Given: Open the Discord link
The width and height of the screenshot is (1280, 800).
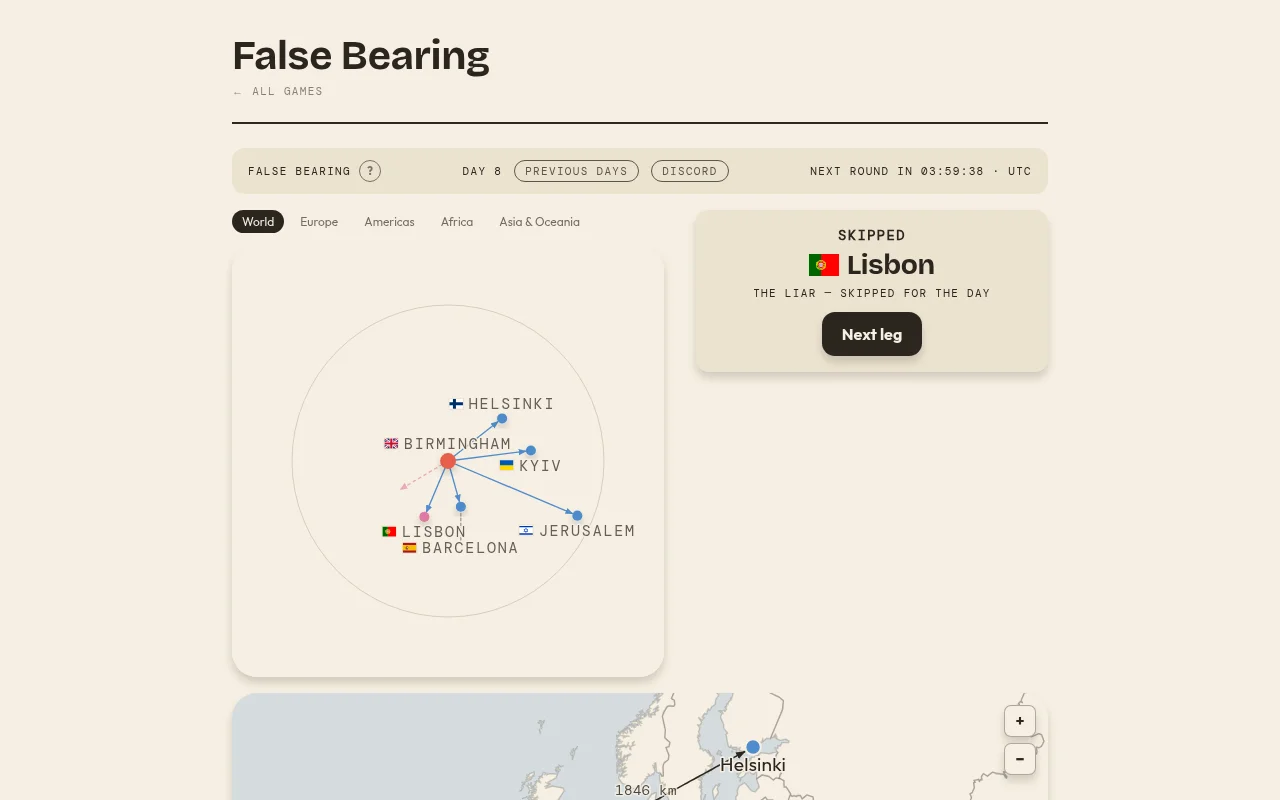Looking at the screenshot, I should pos(690,171).
